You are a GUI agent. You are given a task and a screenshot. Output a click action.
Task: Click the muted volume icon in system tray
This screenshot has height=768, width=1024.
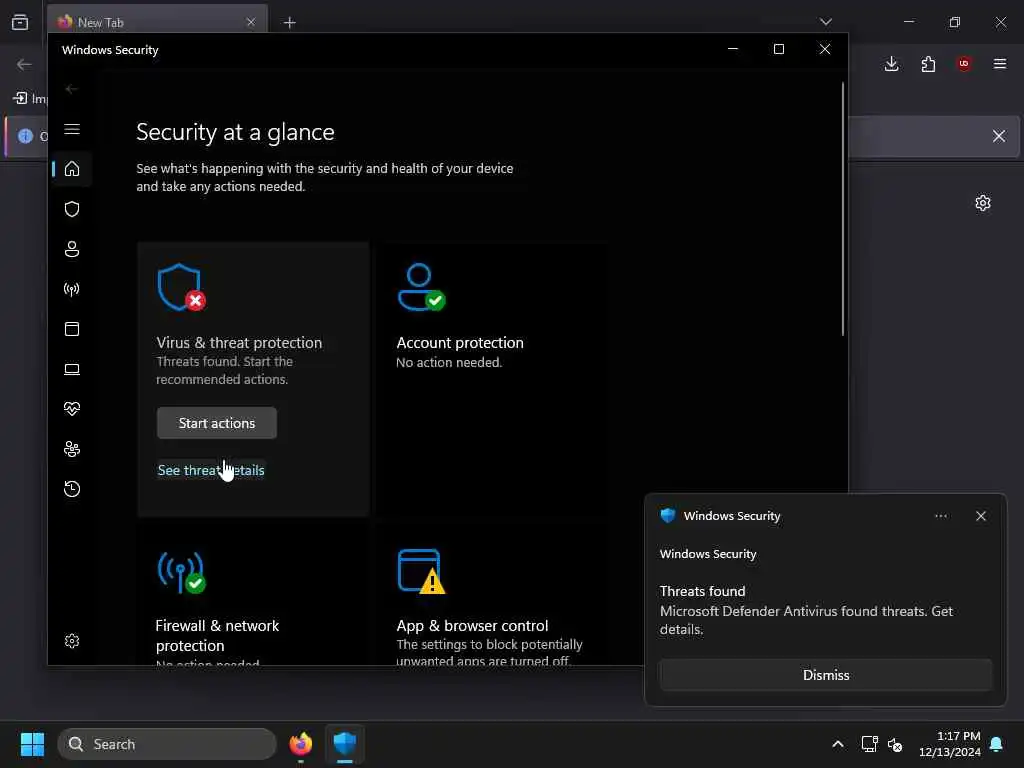895,744
